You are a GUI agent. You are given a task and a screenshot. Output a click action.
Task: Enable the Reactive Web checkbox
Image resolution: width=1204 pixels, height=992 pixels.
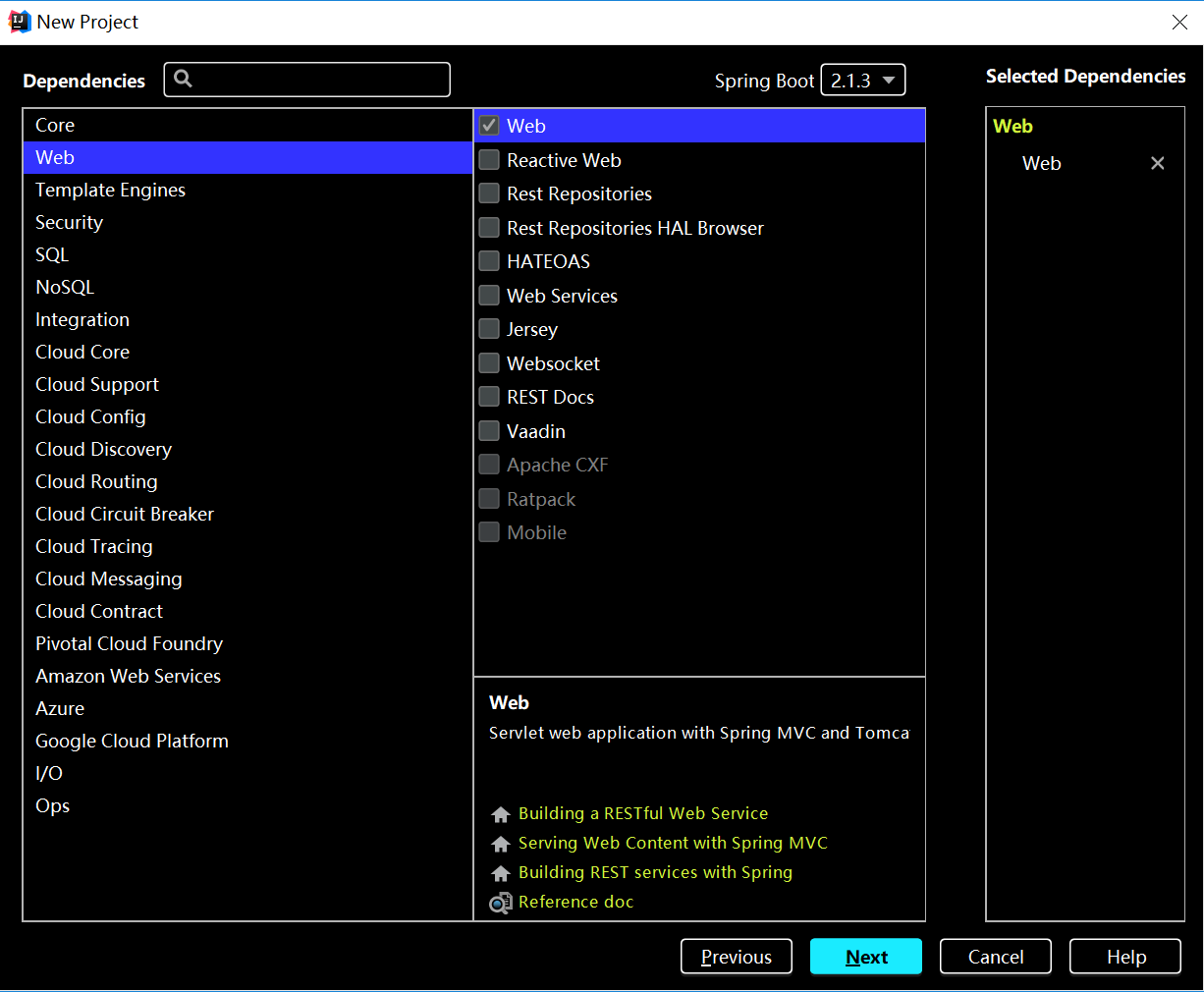click(x=489, y=160)
